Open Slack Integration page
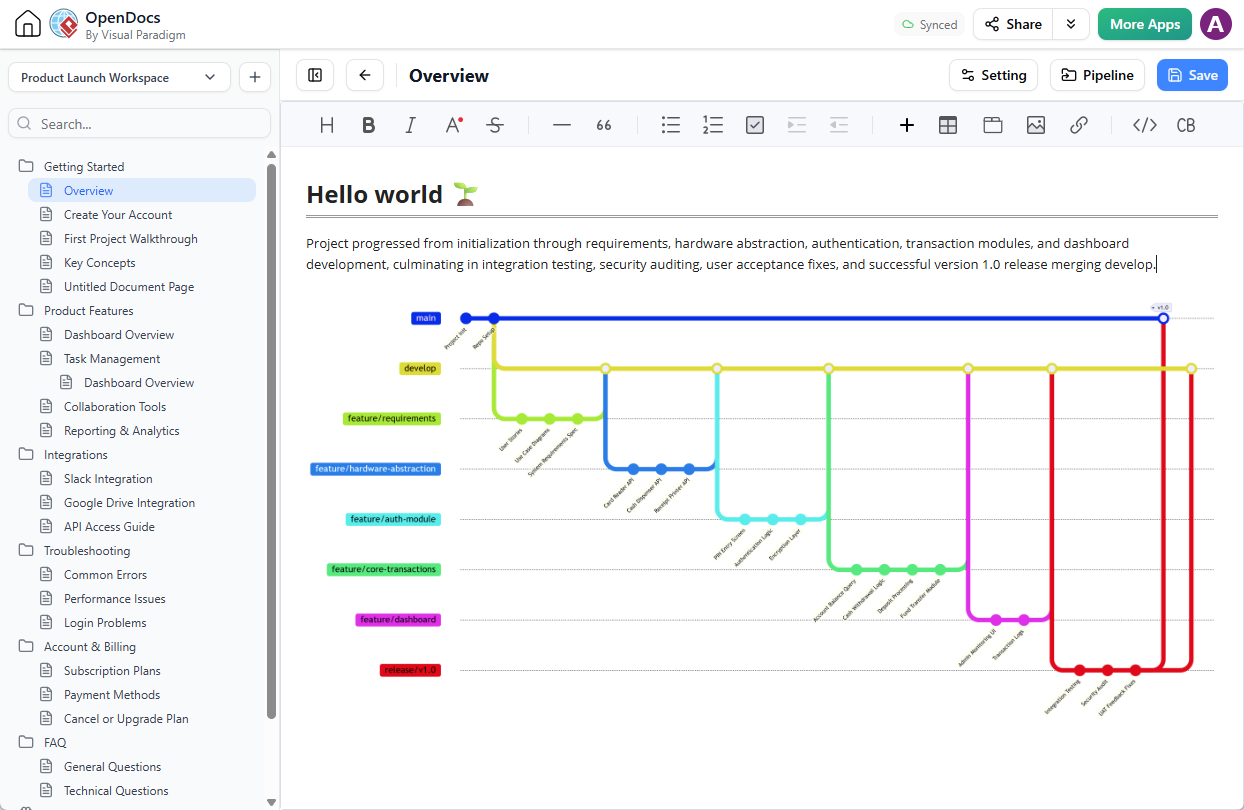 click(108, 479)
